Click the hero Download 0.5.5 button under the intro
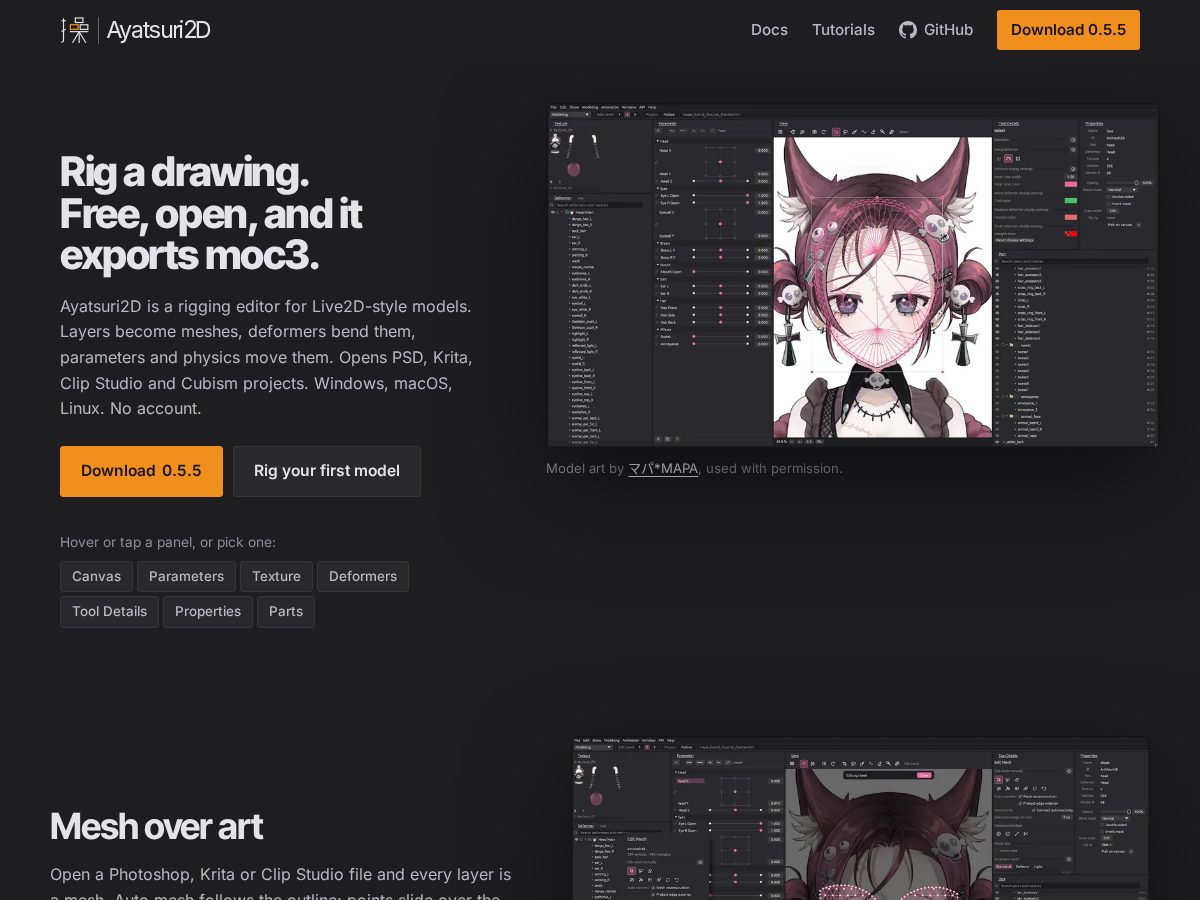The width and height of the screenshot is (1200, 900). click(141, 471)
